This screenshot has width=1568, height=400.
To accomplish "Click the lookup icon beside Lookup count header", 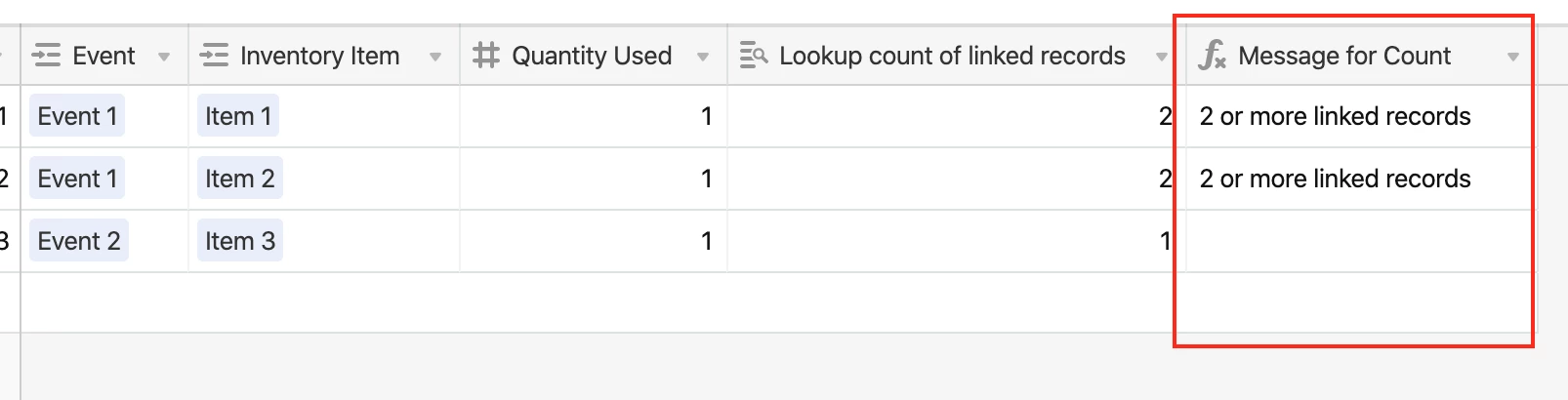I will click(x=754, y=56).
